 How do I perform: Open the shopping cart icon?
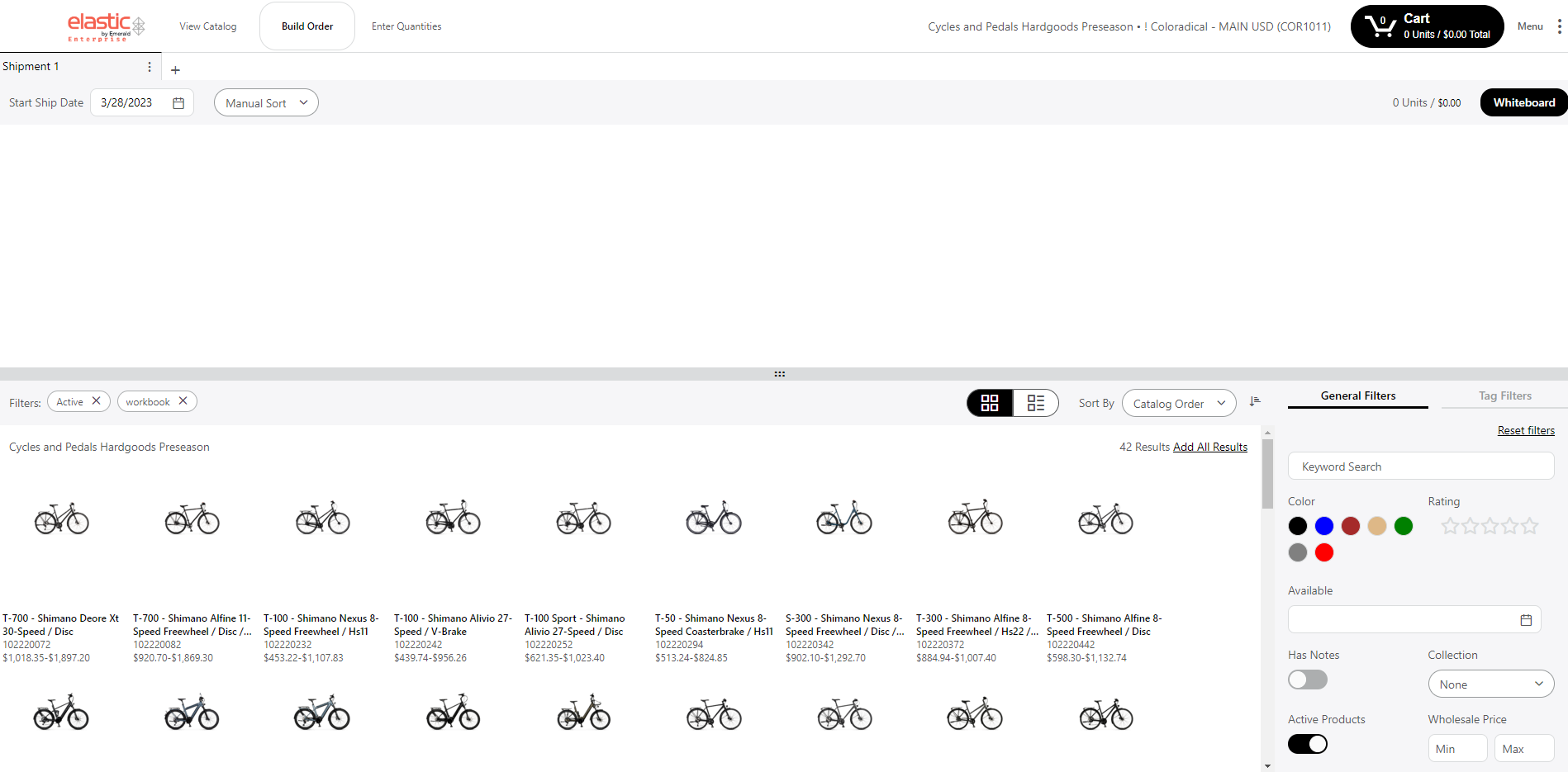[1380, 26]
